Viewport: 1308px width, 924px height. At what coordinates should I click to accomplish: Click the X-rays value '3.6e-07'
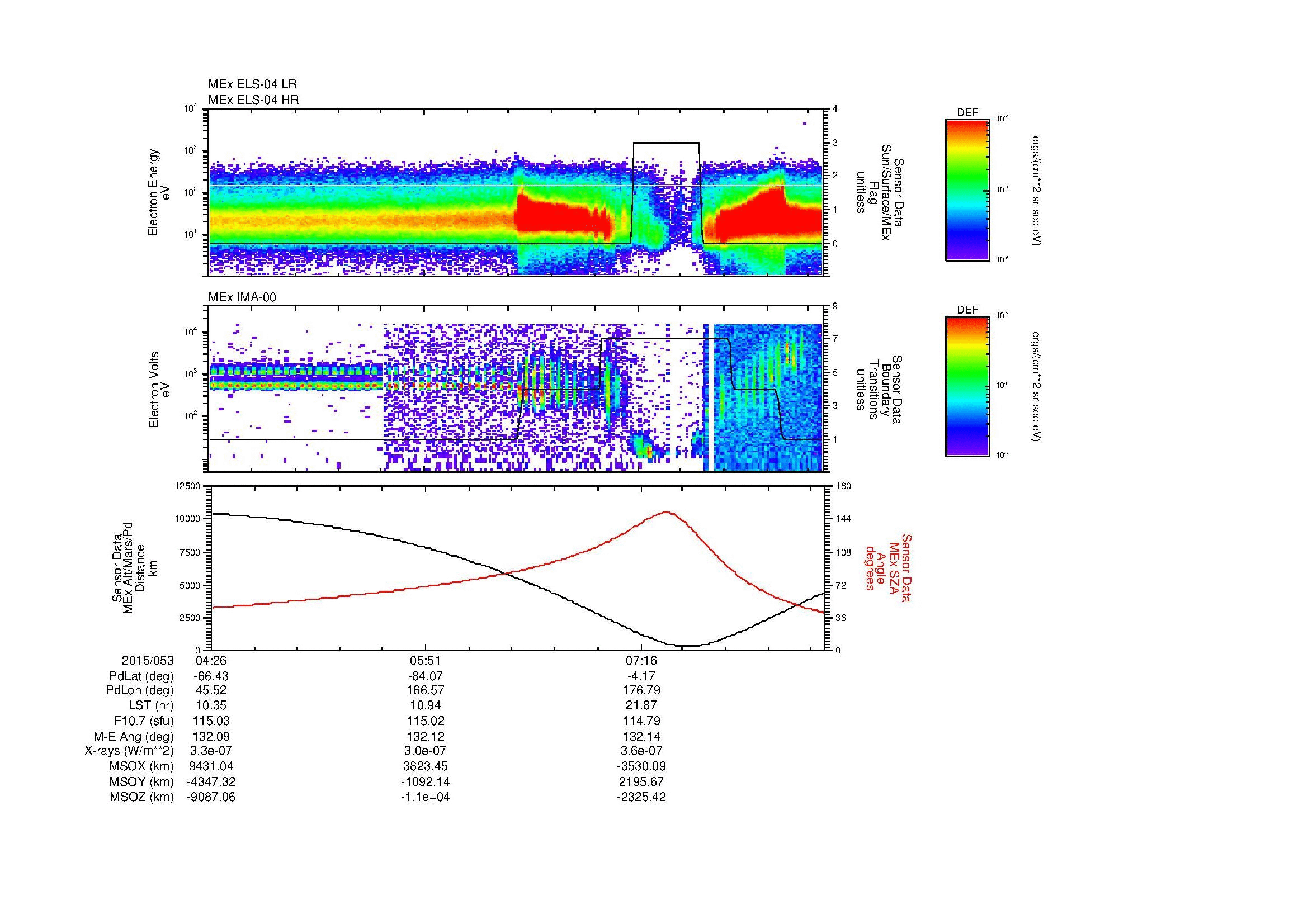click(x=641, y=751)
